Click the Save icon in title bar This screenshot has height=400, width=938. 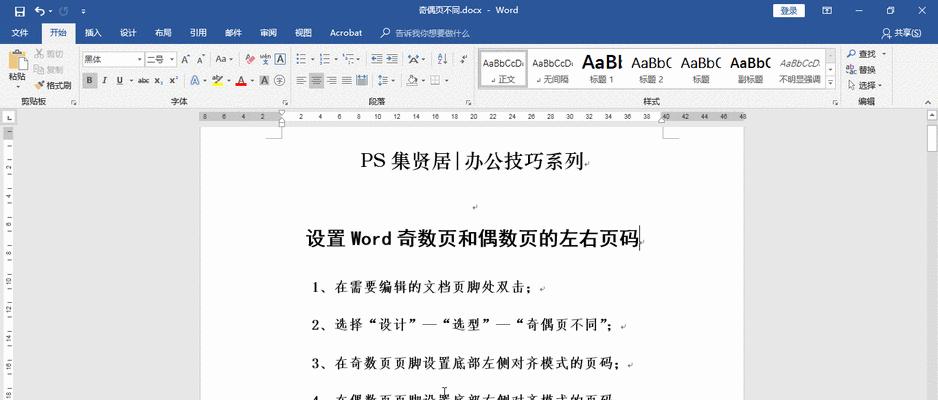click(19, 11)
